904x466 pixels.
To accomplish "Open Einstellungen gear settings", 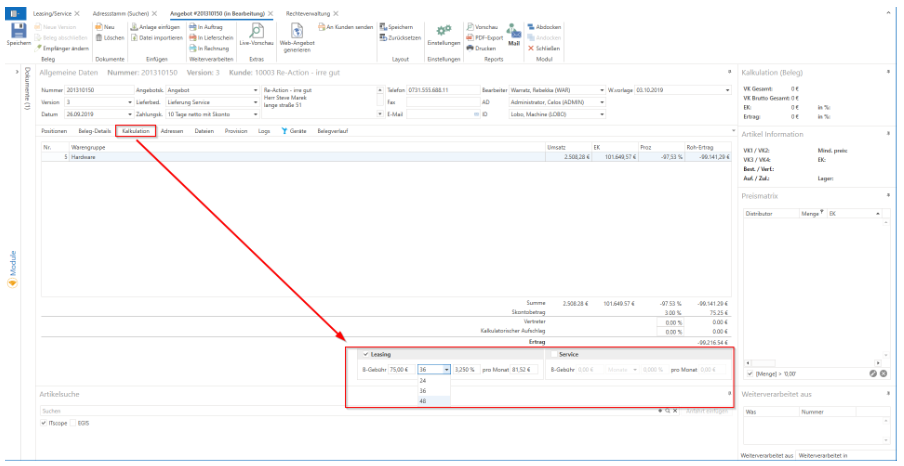I will pos(443,34).
